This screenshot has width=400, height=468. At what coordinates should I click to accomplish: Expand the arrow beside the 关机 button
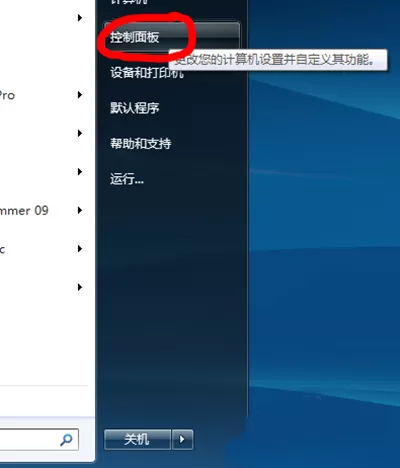pos(182,439)
